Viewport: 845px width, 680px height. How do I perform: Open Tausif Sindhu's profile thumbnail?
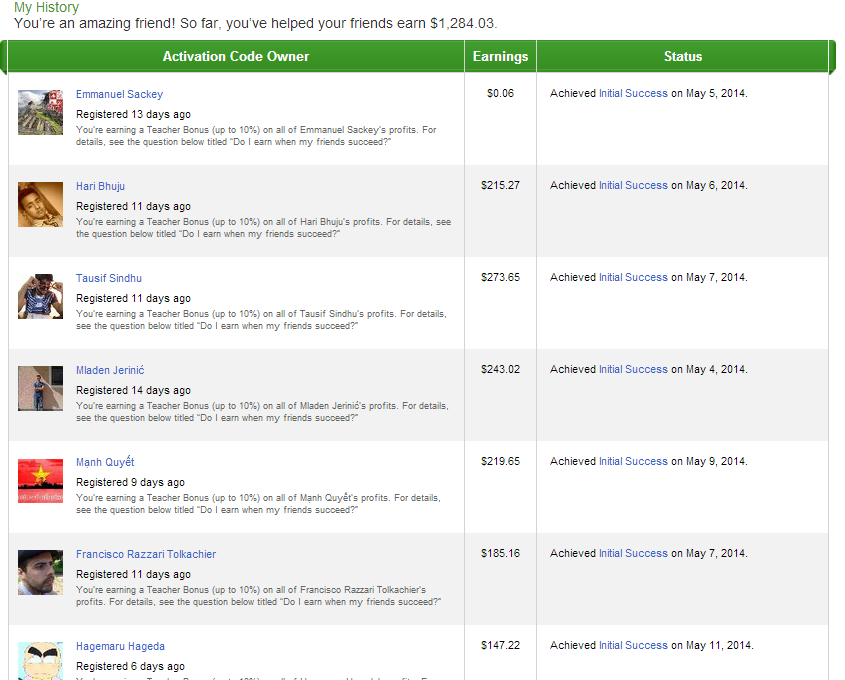point(40,296)
